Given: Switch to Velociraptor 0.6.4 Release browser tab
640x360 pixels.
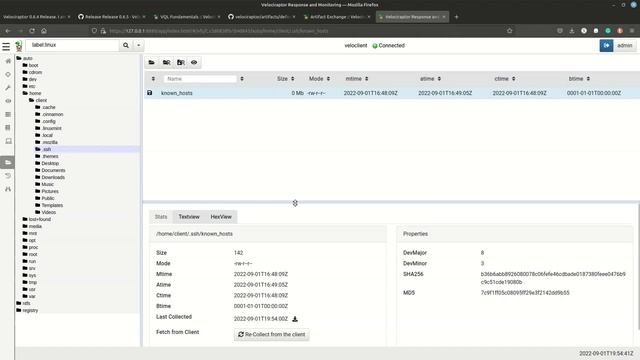Looking at the screenshot, I should point(36,17).
